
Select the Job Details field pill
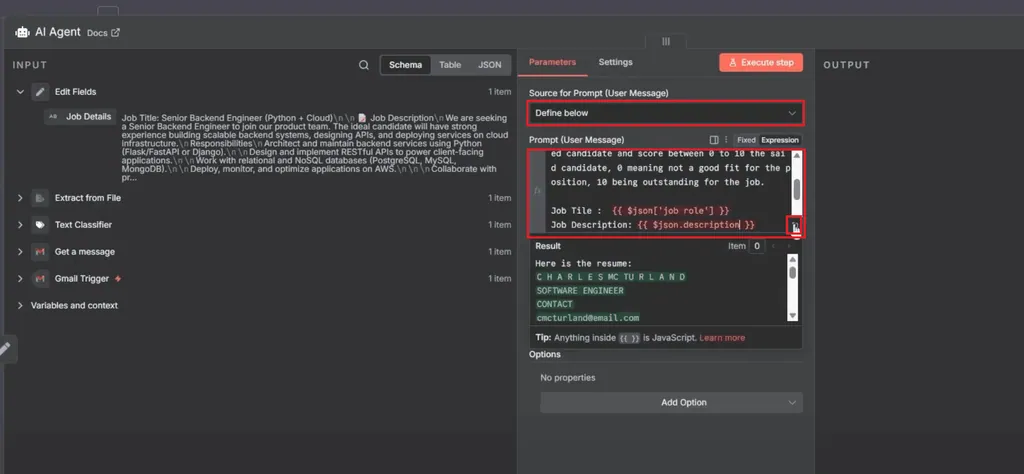pos(80,116)
